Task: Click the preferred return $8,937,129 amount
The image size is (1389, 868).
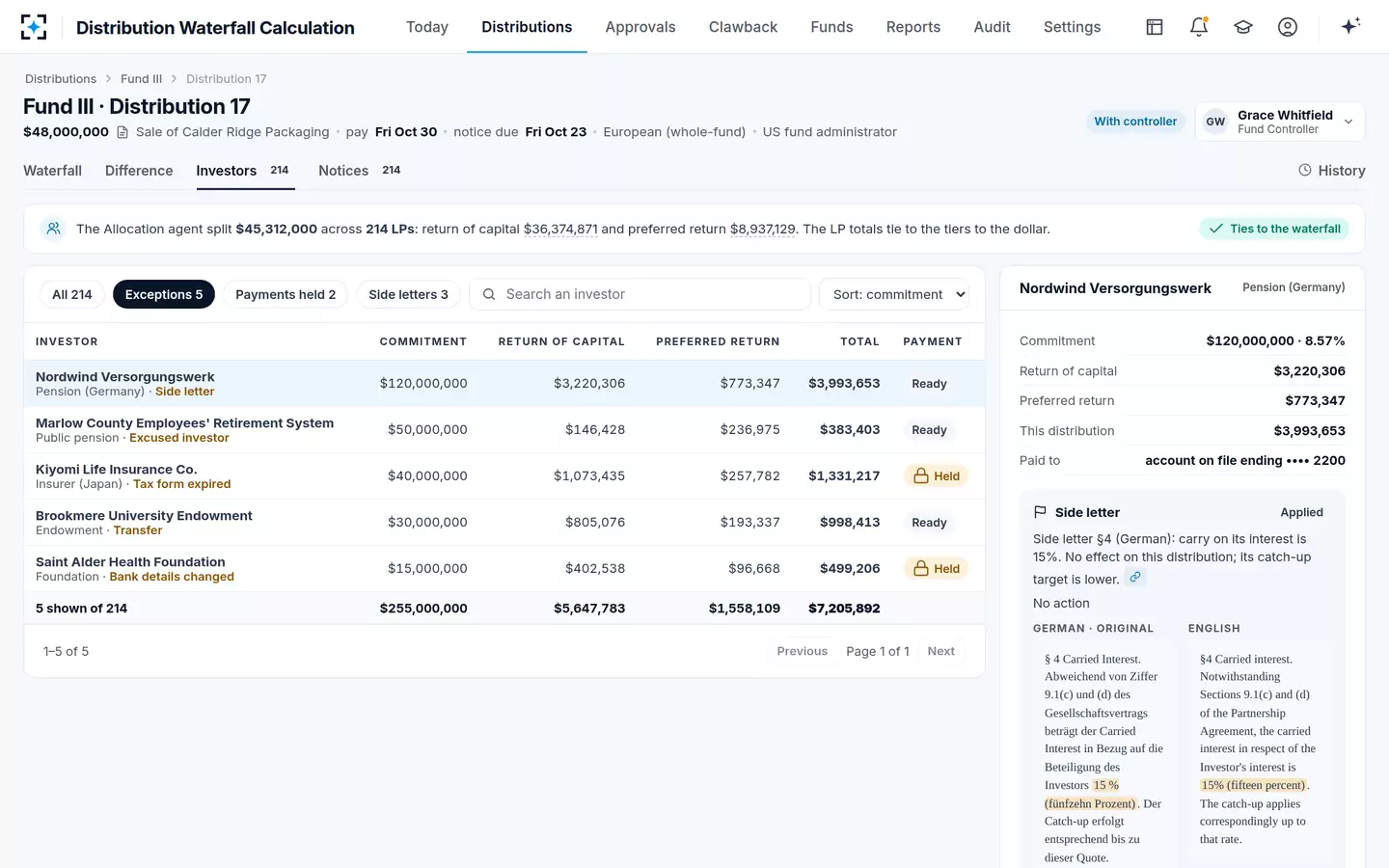Action: [763, 229]
